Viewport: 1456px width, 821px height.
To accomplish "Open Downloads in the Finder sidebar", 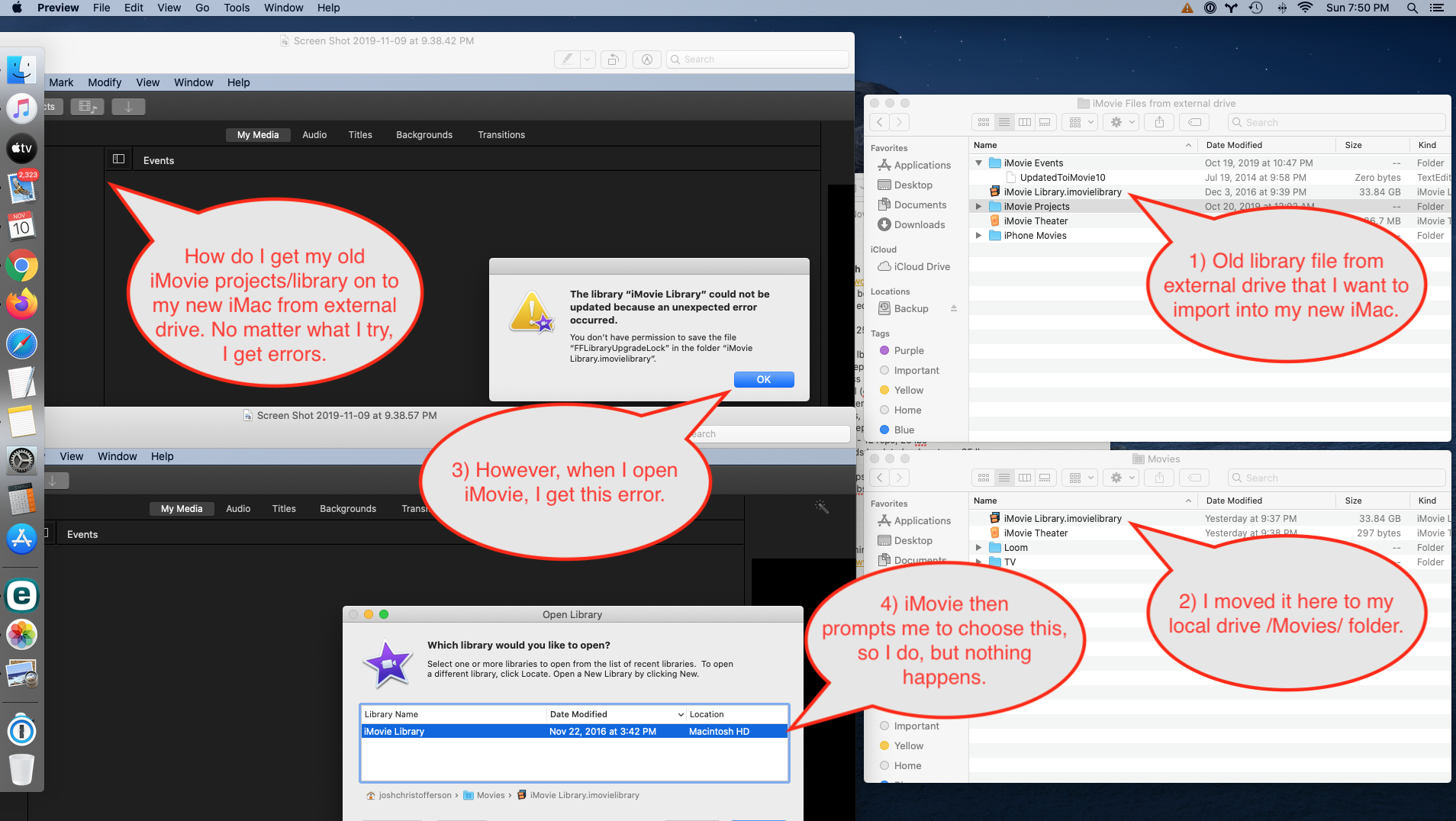I will pos(911,224).
